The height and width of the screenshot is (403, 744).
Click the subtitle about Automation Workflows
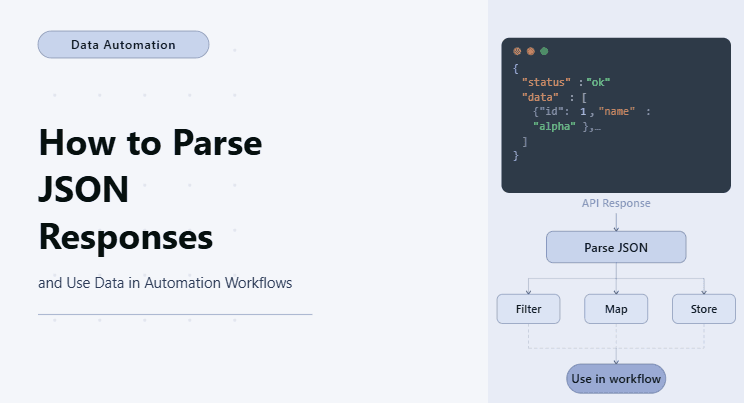pyautogui.click(x=165, y=283)
